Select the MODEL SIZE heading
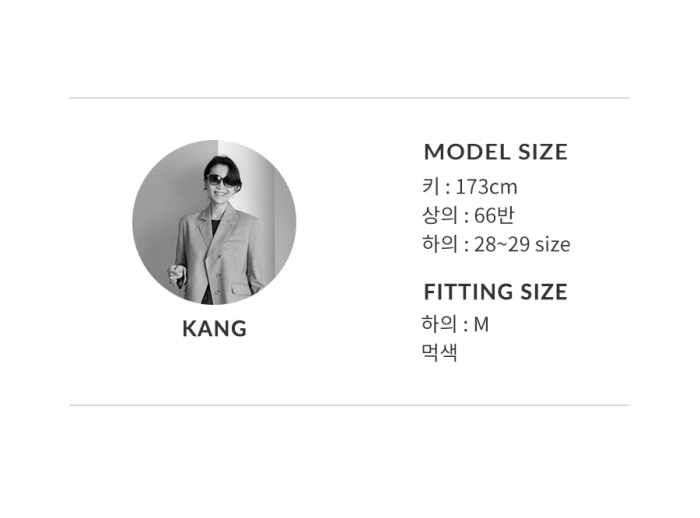This screenshot has height=518, width=700. tap(496, 152)
